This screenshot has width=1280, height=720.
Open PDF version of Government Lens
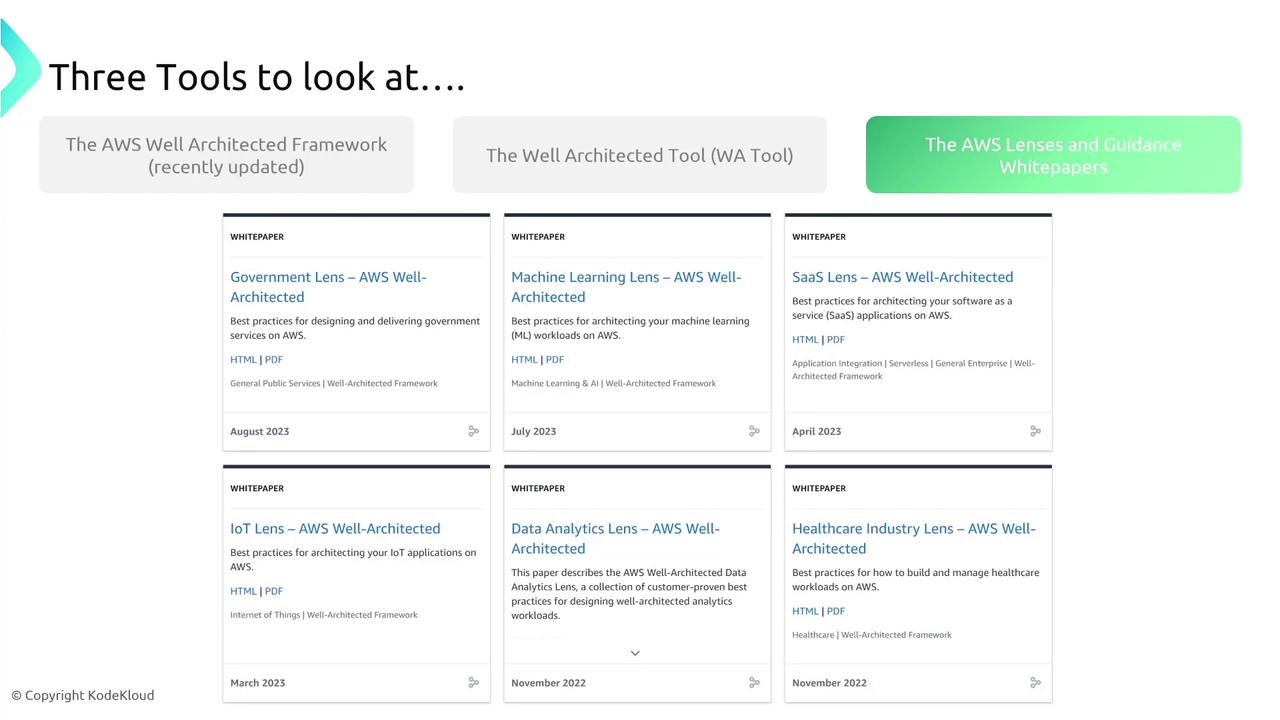[274, 360]
